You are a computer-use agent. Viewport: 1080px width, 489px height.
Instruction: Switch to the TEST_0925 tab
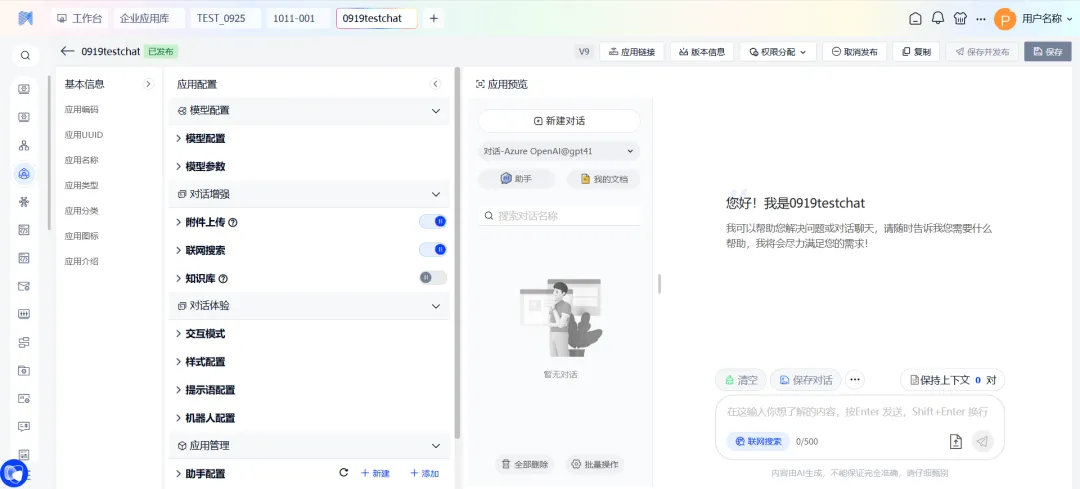point(225,19)
